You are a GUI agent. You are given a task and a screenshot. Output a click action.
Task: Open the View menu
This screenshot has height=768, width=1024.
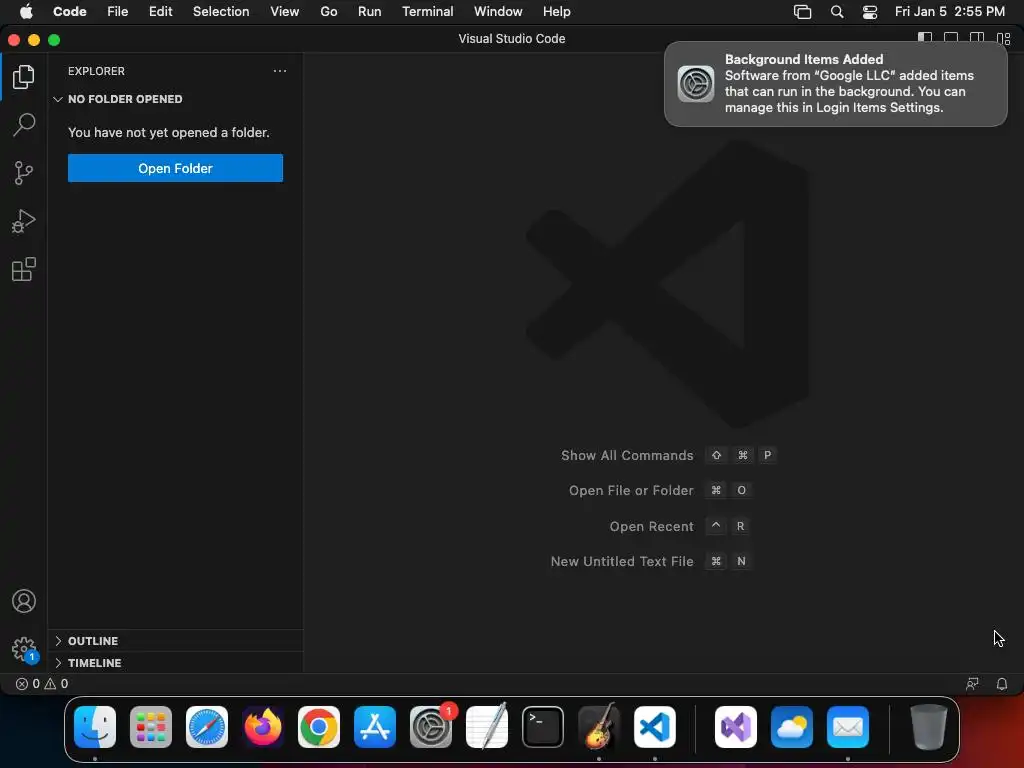coord(284,12)
